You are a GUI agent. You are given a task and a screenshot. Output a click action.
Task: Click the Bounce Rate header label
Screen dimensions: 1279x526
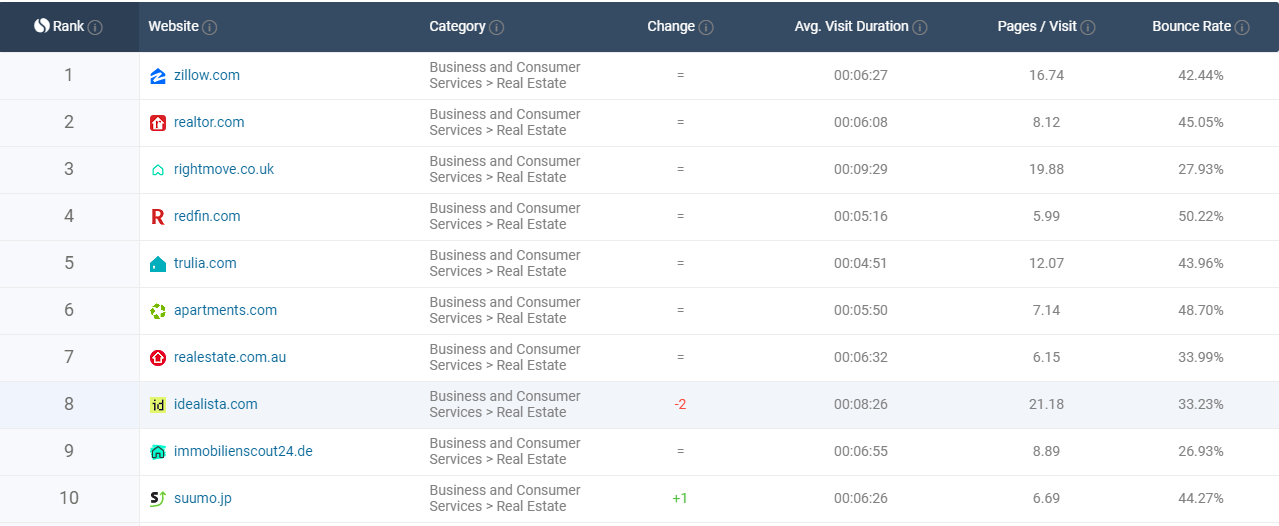1191,26
